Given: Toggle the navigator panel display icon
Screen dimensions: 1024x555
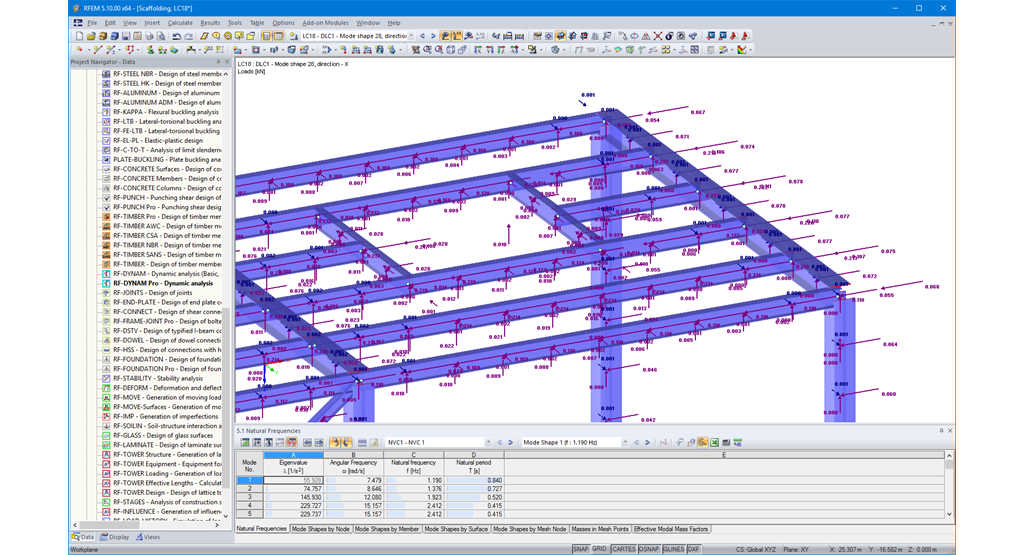Looking at the screenshot, I should 266,36.
